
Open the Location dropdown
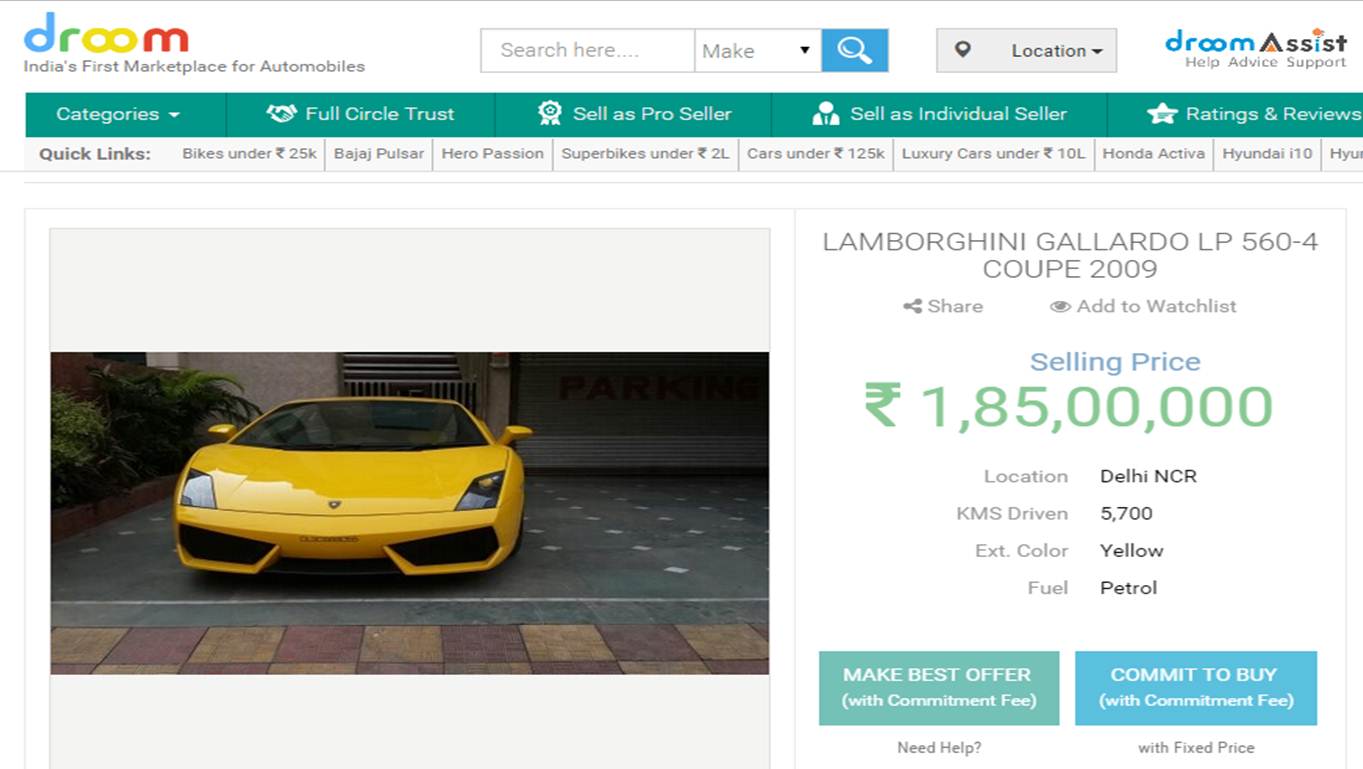(1026, 50)
